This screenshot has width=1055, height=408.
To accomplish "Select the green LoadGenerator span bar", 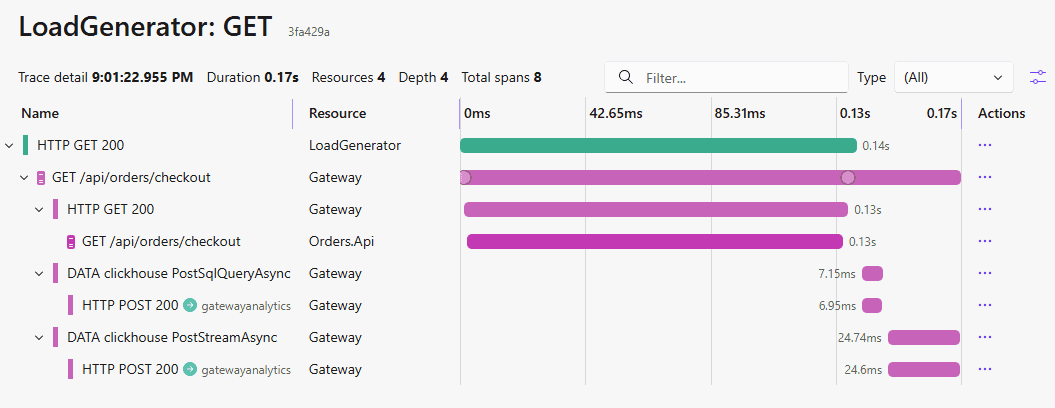I will pos(658,145).
